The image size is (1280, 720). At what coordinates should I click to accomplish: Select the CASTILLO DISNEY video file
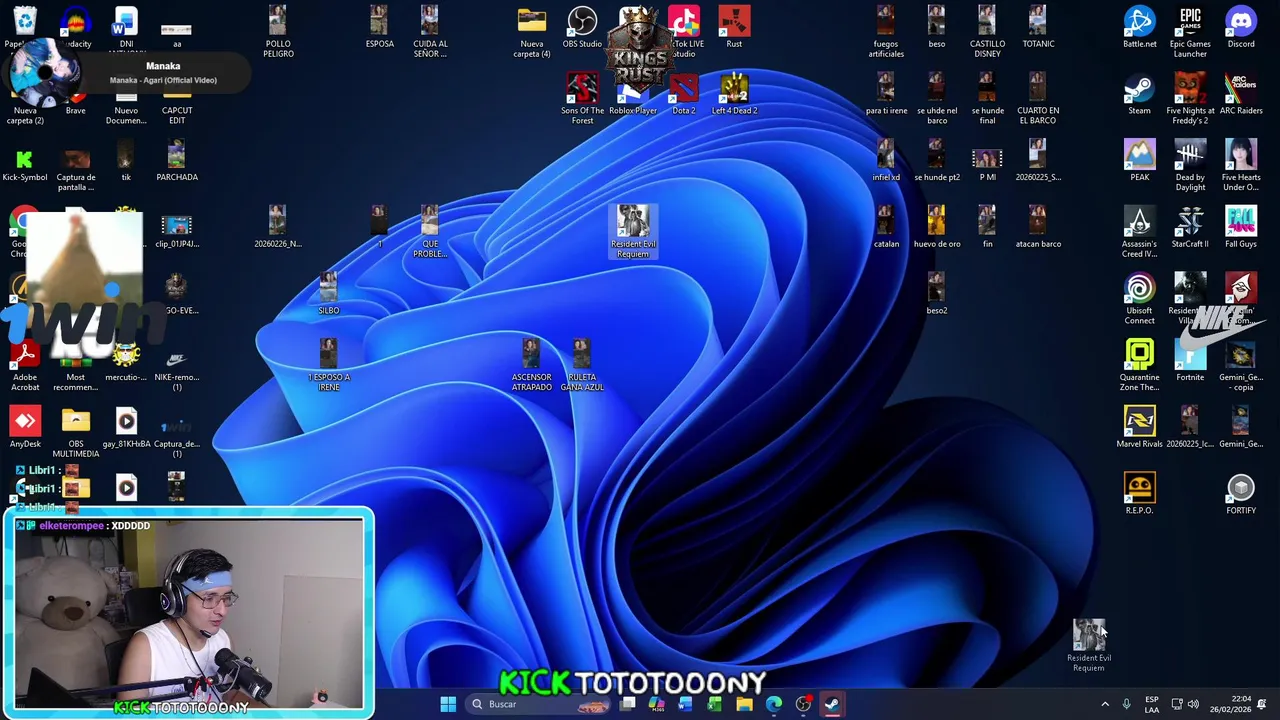tap(987, 33)
